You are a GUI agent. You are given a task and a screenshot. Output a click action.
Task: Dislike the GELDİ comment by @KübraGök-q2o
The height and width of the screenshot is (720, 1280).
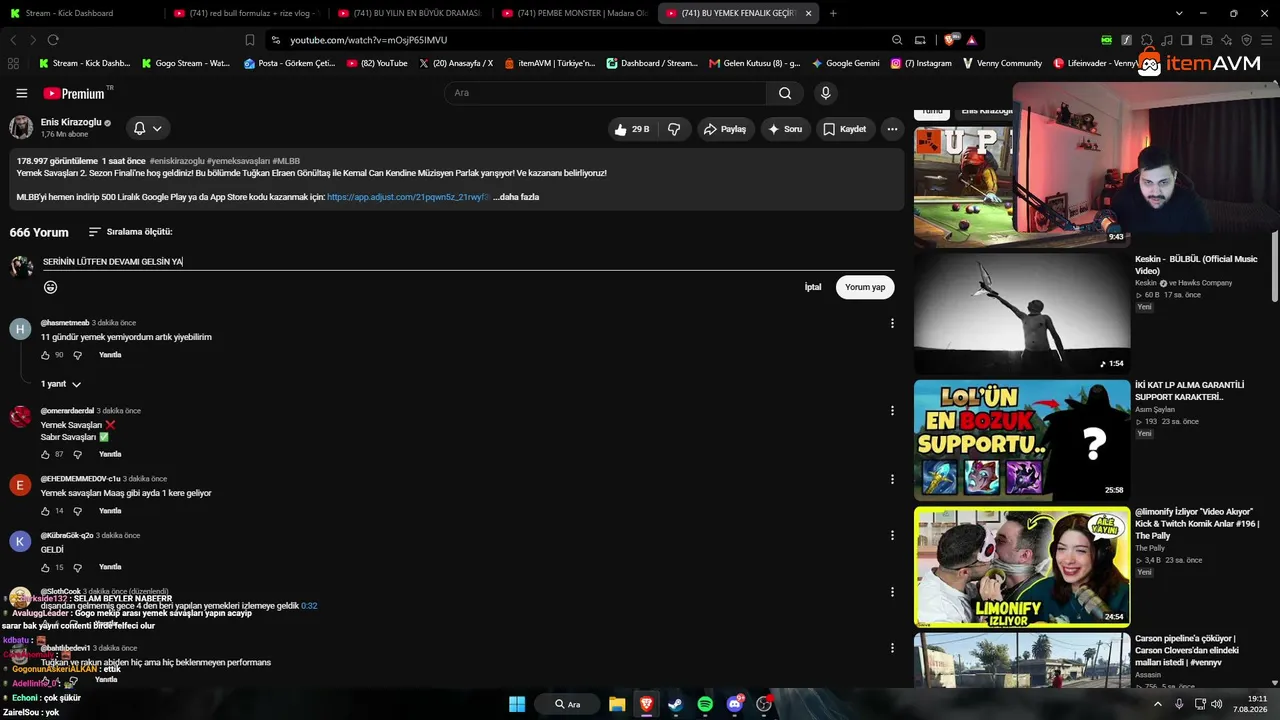77,567
